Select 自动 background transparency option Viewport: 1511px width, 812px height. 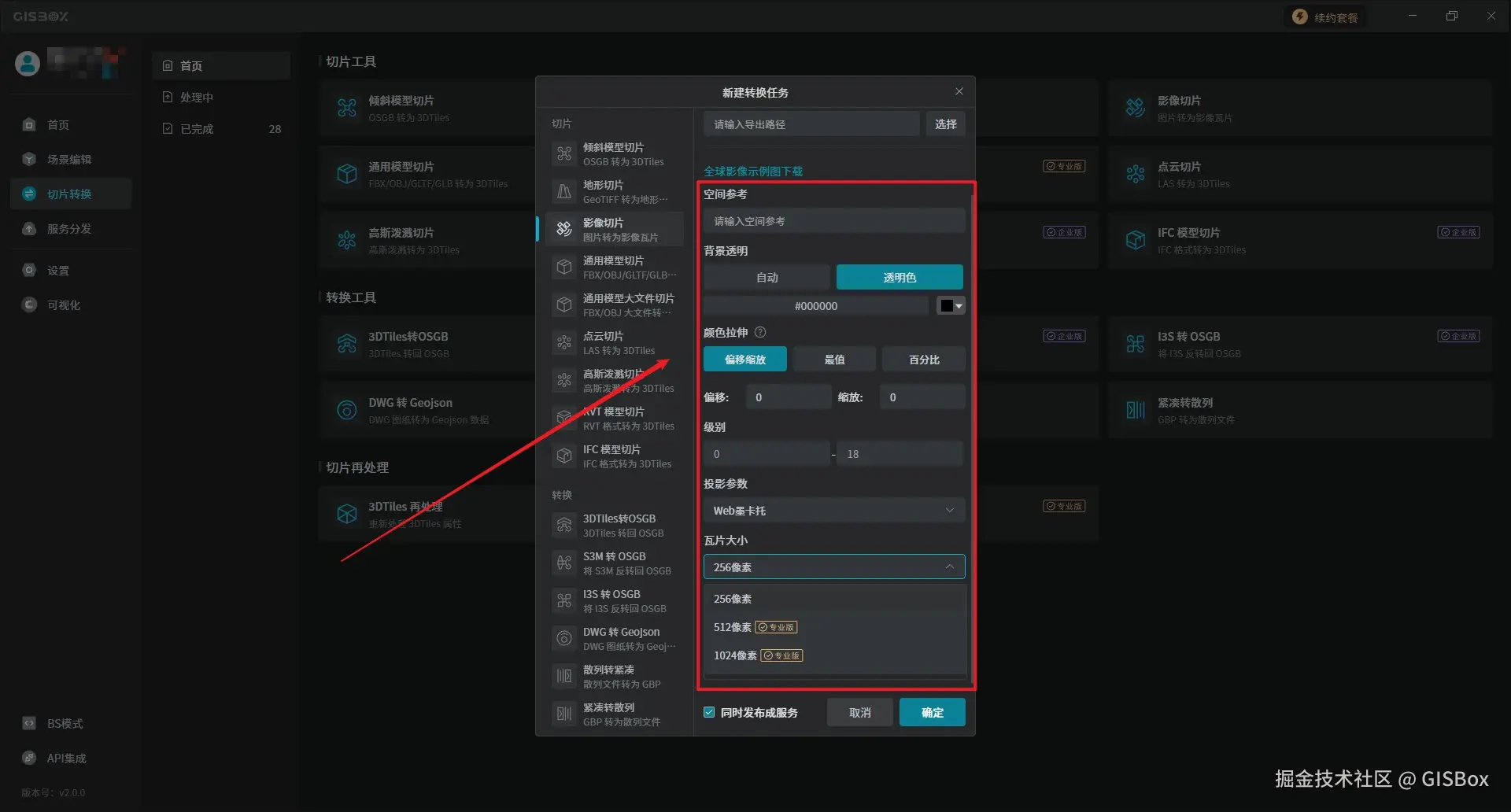(x=767, y=278)
